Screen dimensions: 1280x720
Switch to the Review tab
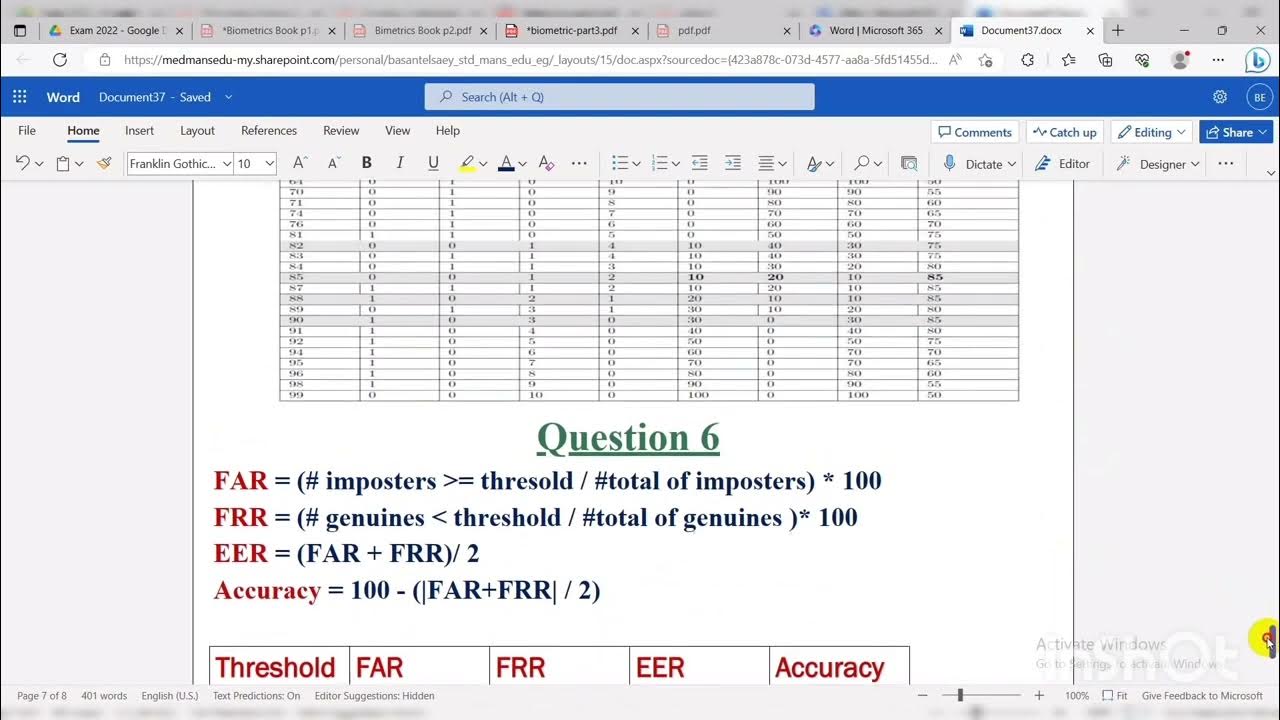tap(341, 131)
